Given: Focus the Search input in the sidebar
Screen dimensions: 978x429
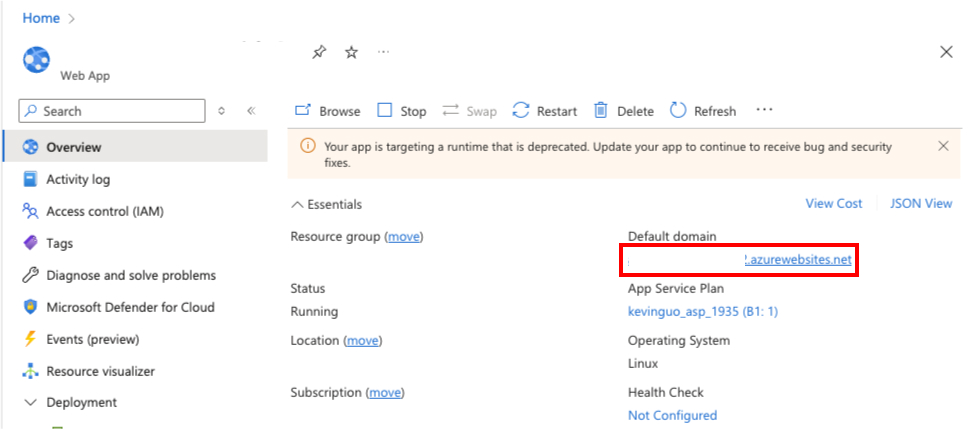Looking at the screenshot, I should point(112,111).
